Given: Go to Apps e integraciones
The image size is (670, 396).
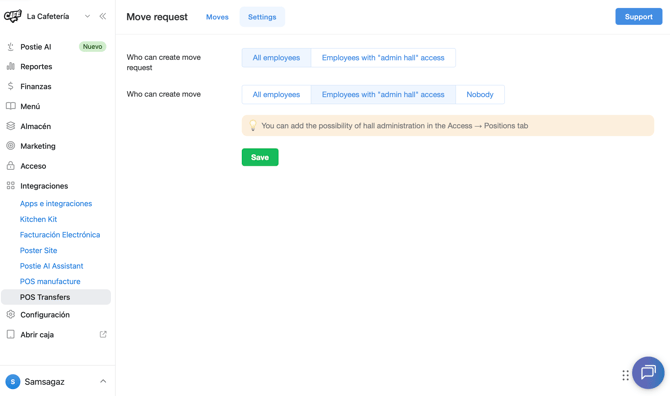Looking at the screenshot, I should [x=56, y=203].
